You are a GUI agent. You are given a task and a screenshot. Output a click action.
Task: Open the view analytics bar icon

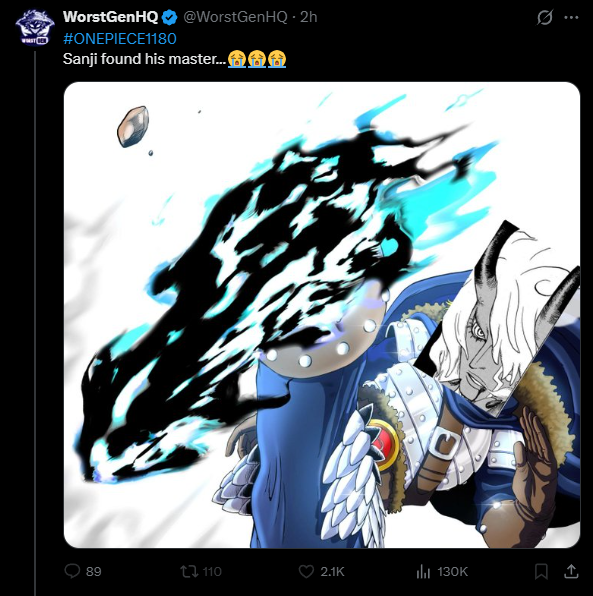click(423, 571)
